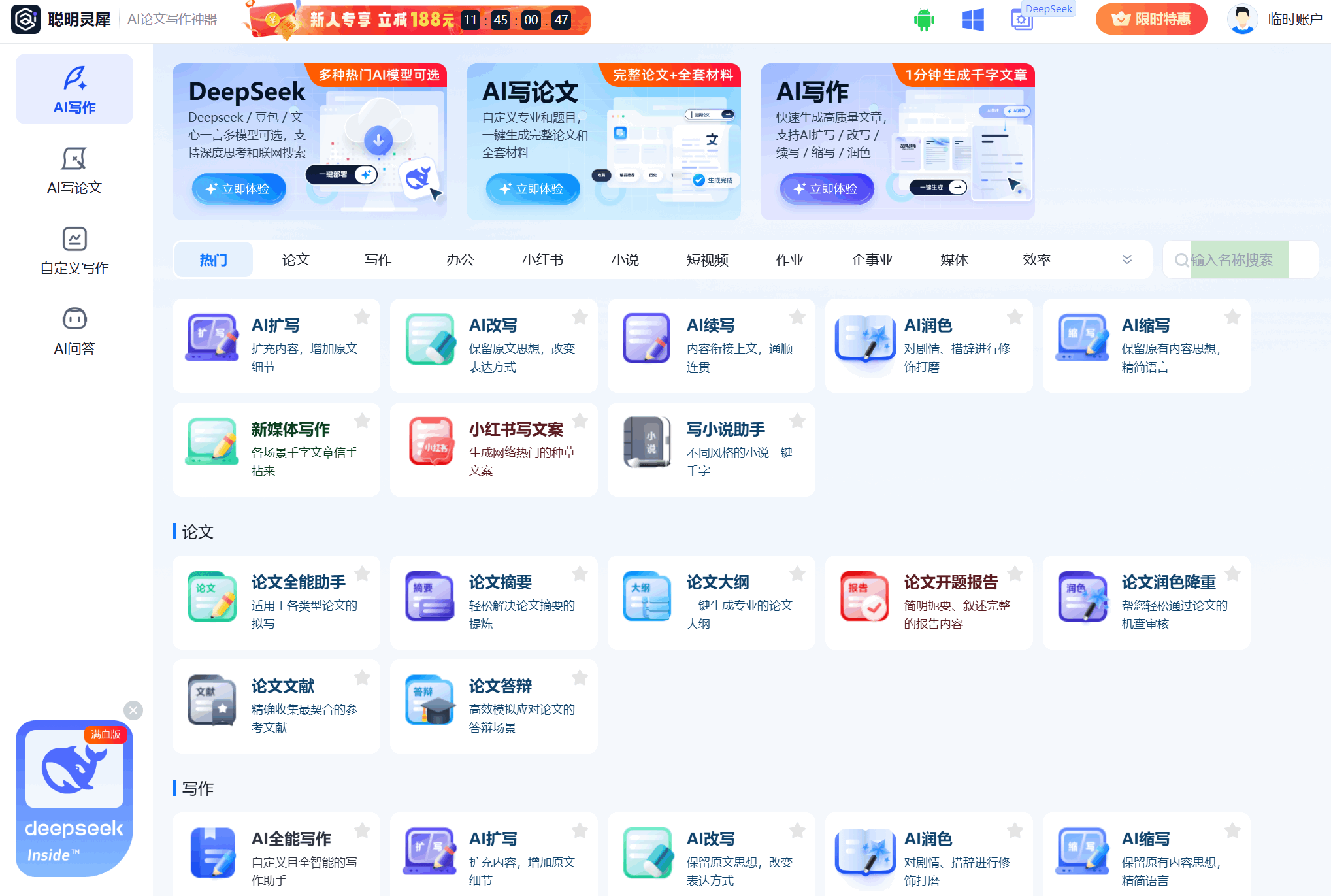Favorite AI全能写作 with its star
Screen dimensions: 1331x896
[362, 831]
